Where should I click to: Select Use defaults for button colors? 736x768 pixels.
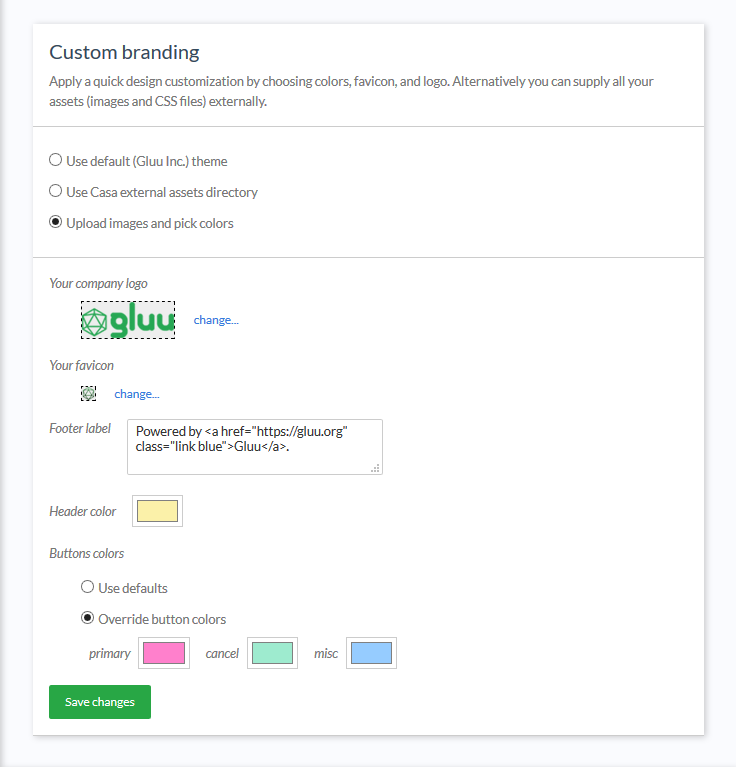click(88, 587)
